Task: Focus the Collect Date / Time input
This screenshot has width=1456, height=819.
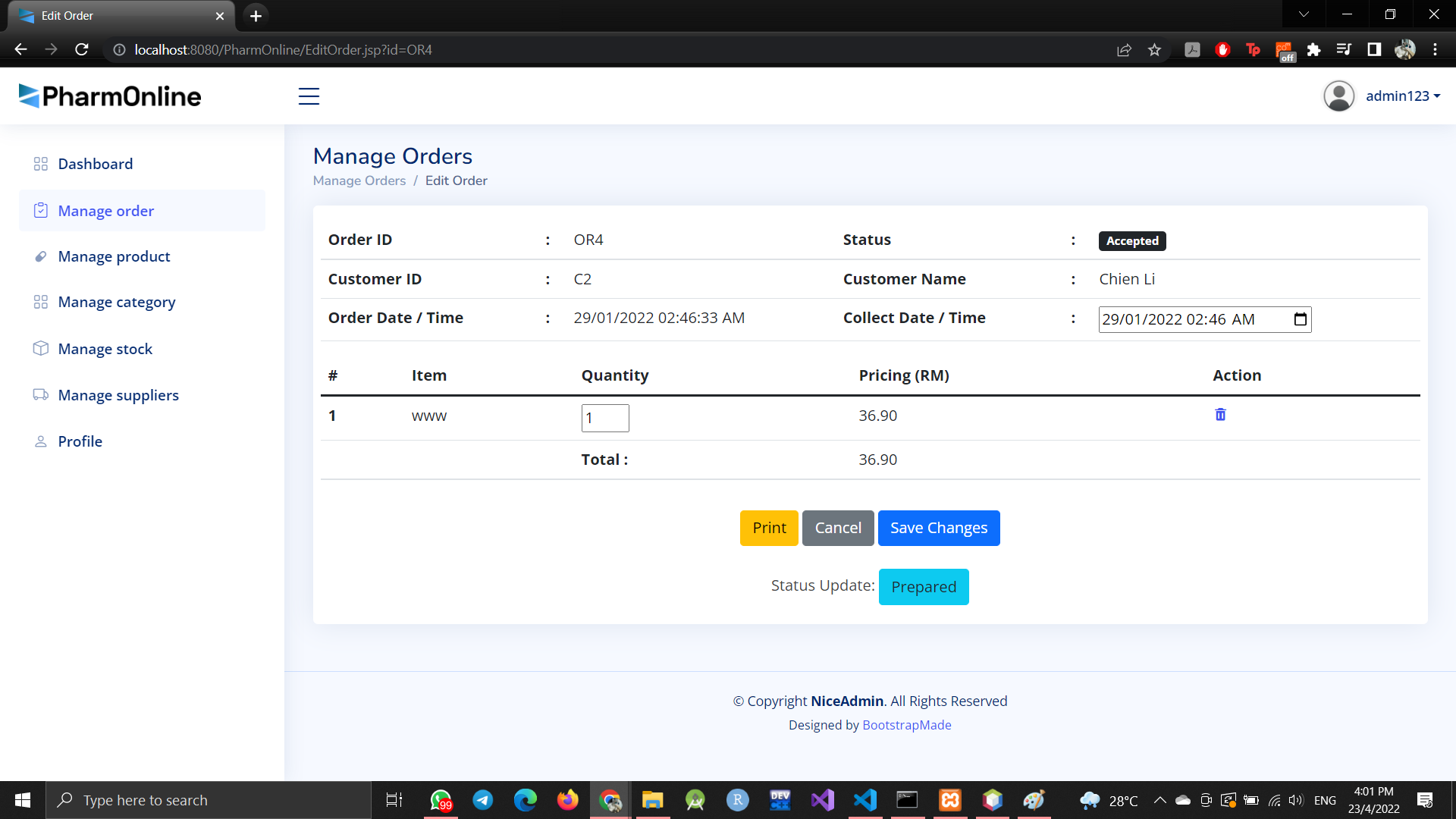Action: point(1205,319)
